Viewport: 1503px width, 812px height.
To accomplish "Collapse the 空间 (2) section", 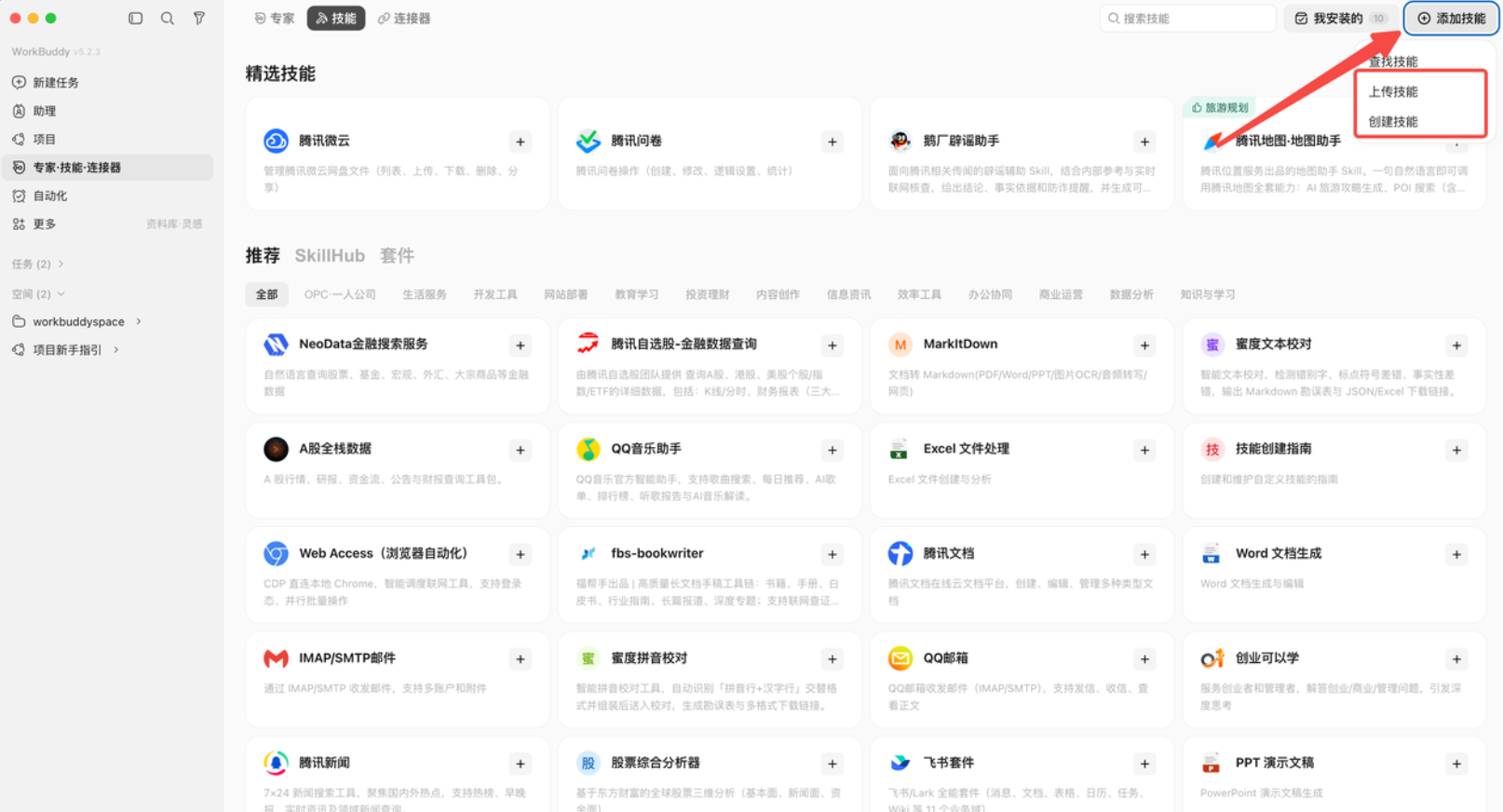I will click(x=38, y=294).
